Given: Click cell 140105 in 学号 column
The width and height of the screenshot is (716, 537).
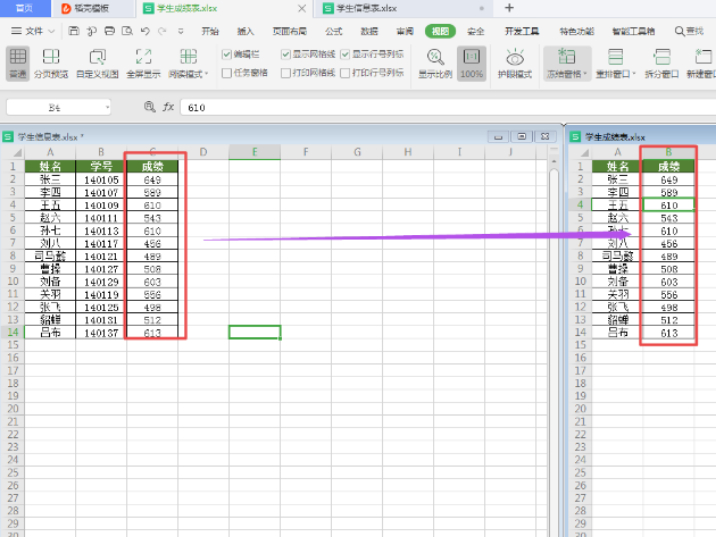Looking at the screenshot, I should (x=101, y=180).
